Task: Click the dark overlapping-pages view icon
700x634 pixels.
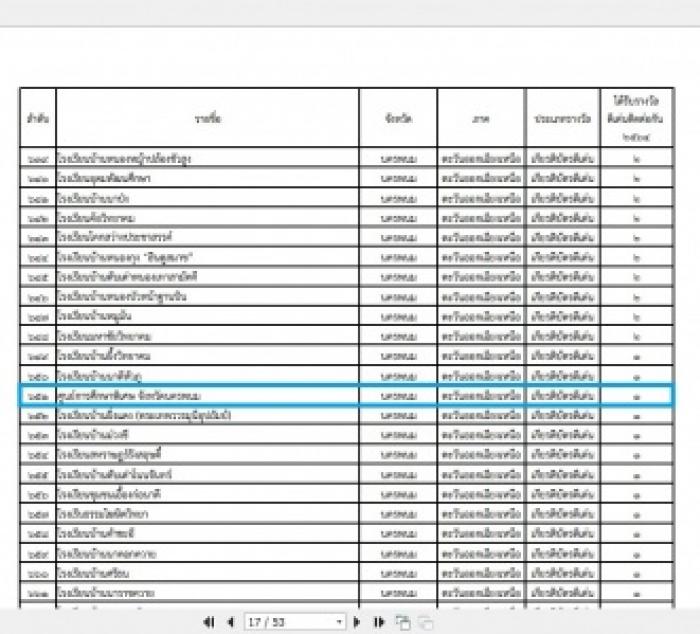Action: [x=403, y=622]
